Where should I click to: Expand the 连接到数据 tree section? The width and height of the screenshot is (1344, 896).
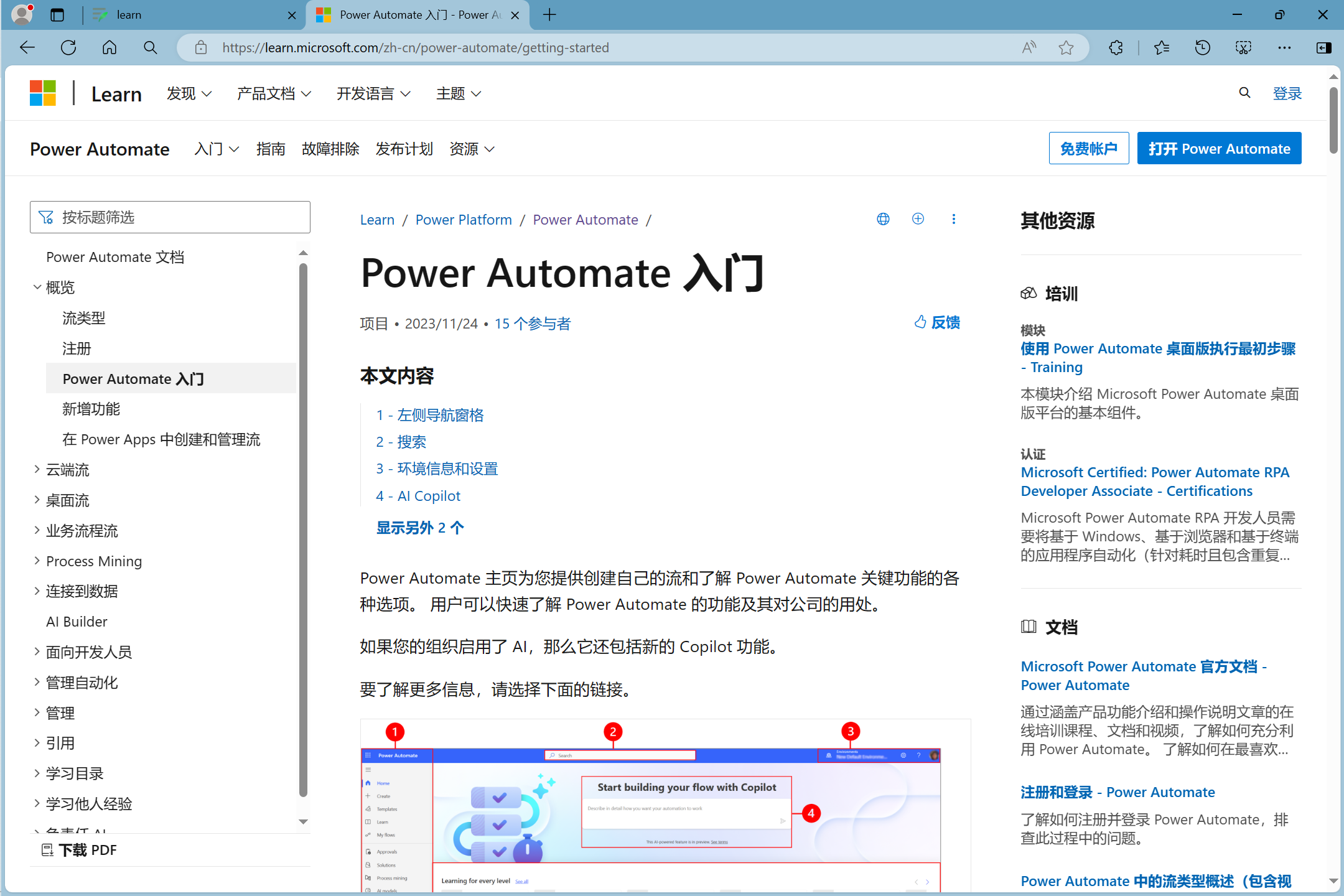pyautogui.click(x=37, y=590)
